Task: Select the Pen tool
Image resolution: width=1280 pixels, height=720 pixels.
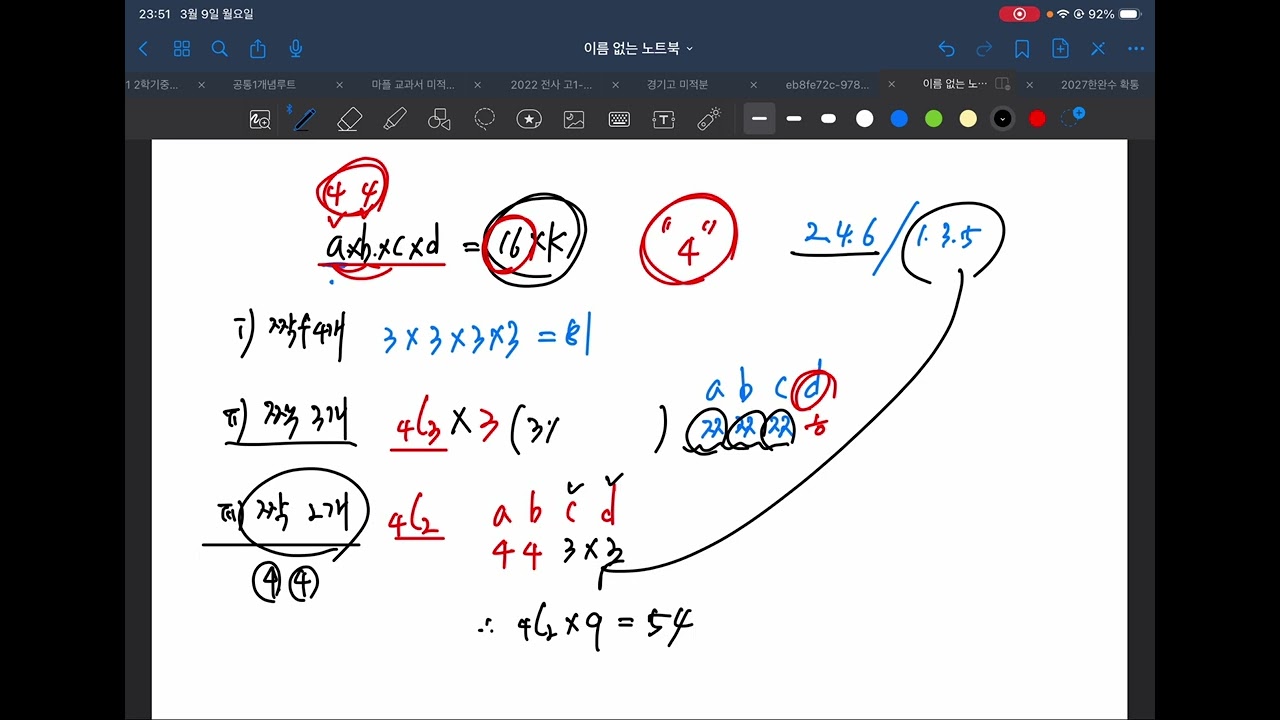Action: 304,120
